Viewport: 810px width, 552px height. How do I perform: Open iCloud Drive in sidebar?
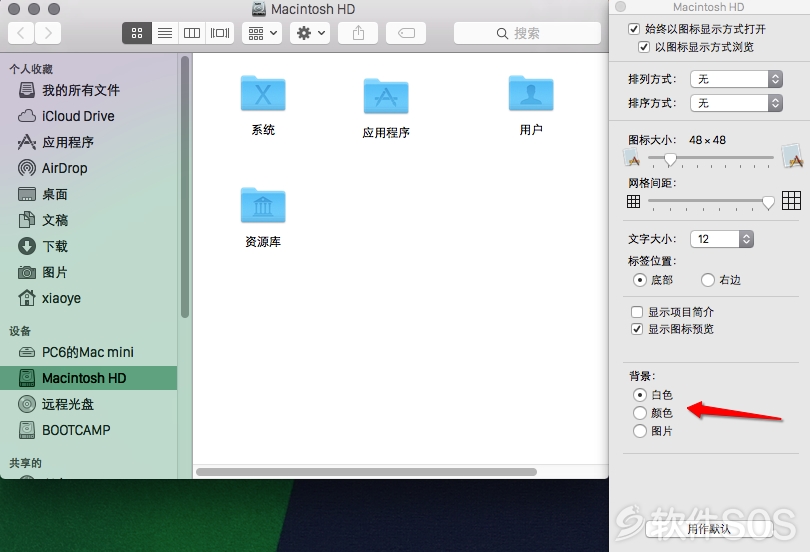tap(89, 116)
